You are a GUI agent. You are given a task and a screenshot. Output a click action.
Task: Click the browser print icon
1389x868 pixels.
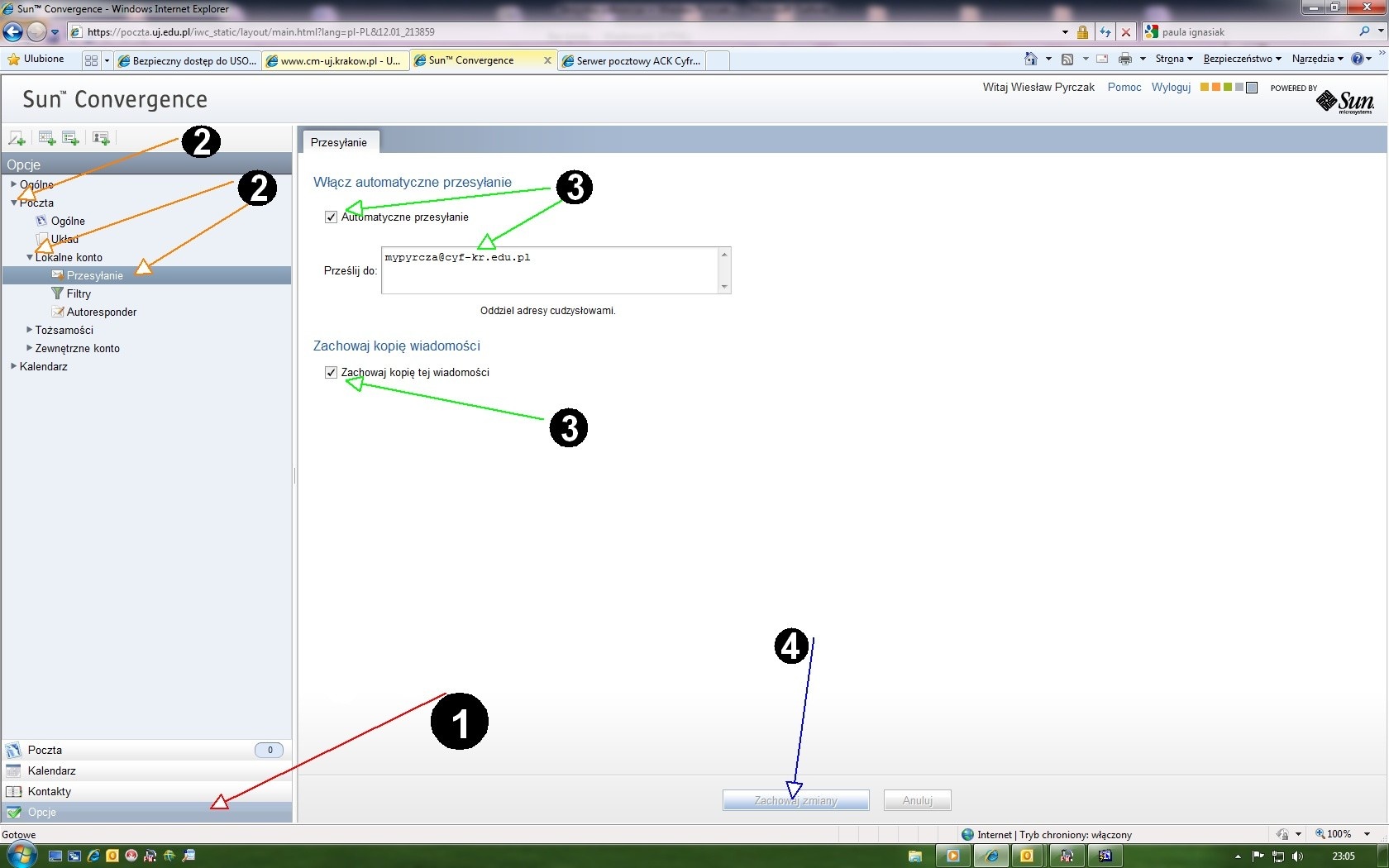click(x=1124, y=59)
